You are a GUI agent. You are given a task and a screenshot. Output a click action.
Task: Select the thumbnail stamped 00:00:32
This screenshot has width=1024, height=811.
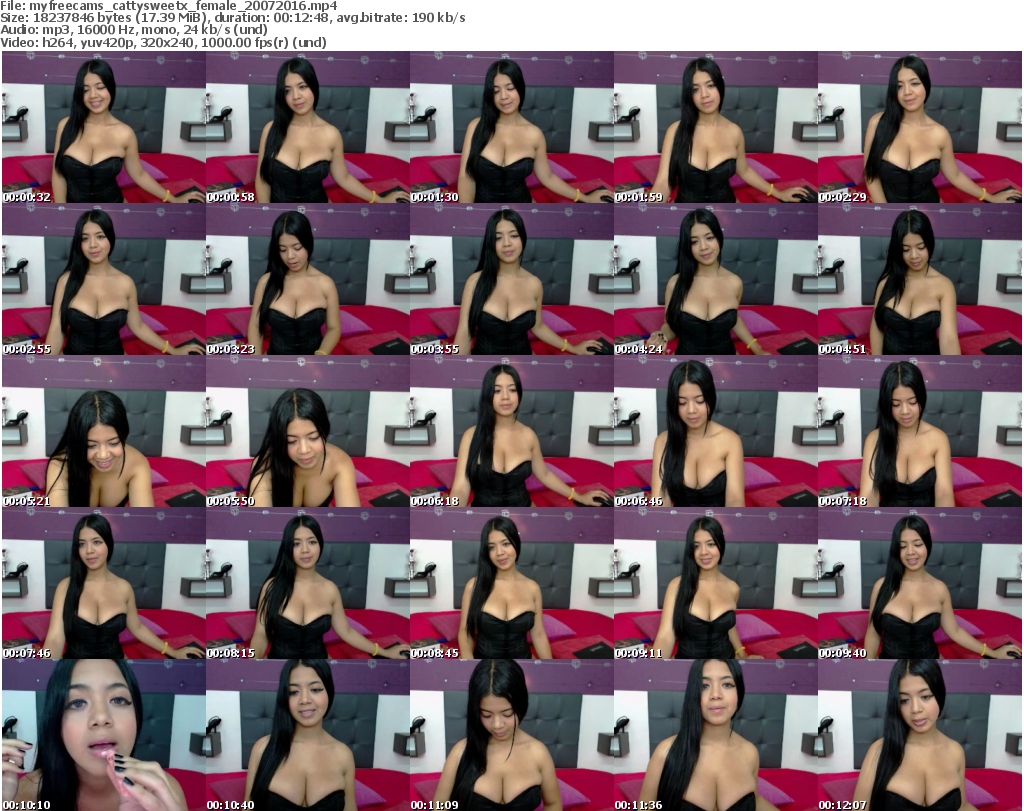coord(104,127)
